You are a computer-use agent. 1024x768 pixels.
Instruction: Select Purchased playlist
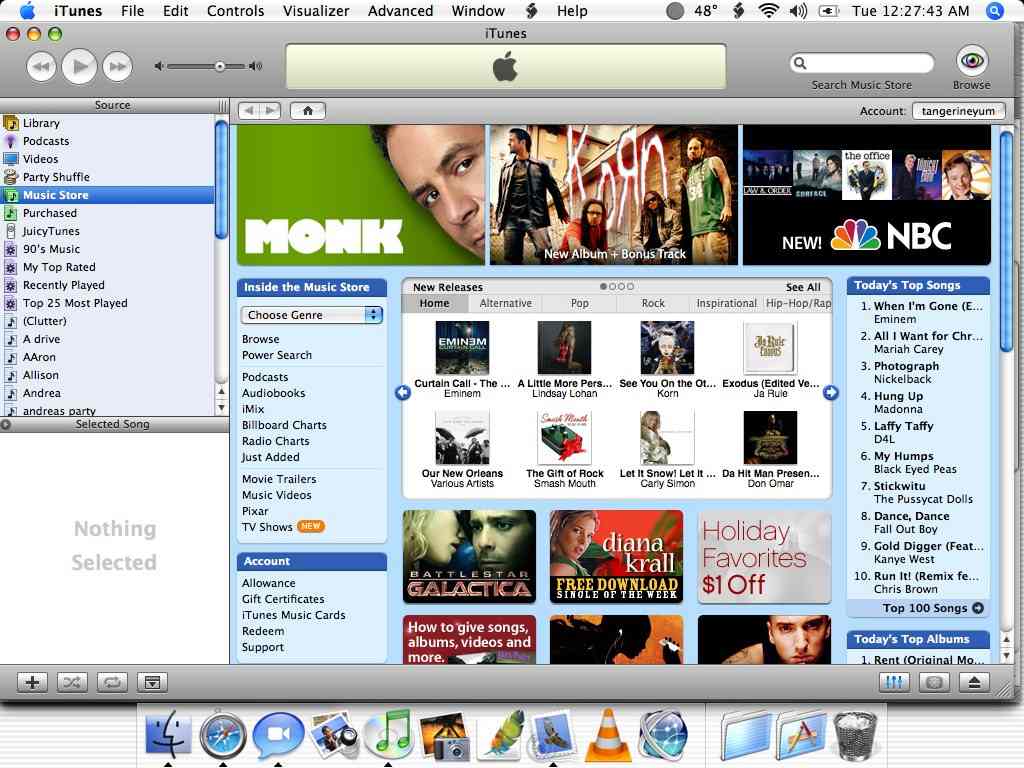(x=107, y=213)
